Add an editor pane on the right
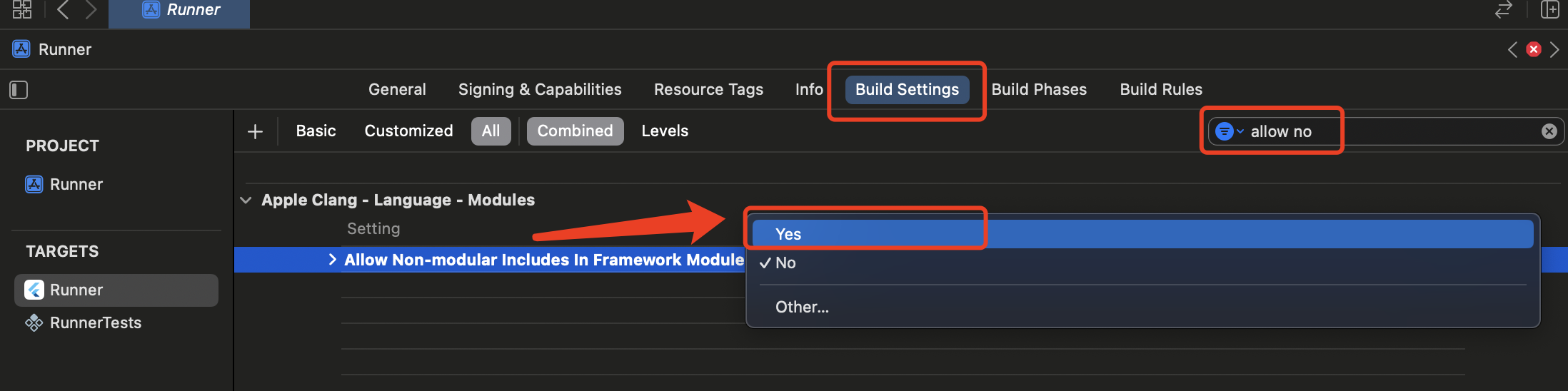The image size is (1568, 391). [x=1550, y=9]
